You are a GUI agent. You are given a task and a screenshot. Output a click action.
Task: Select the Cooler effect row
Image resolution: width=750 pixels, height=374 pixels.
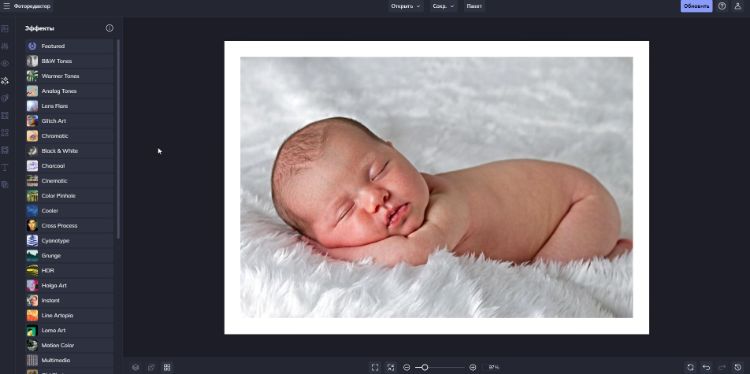[69, 210]
